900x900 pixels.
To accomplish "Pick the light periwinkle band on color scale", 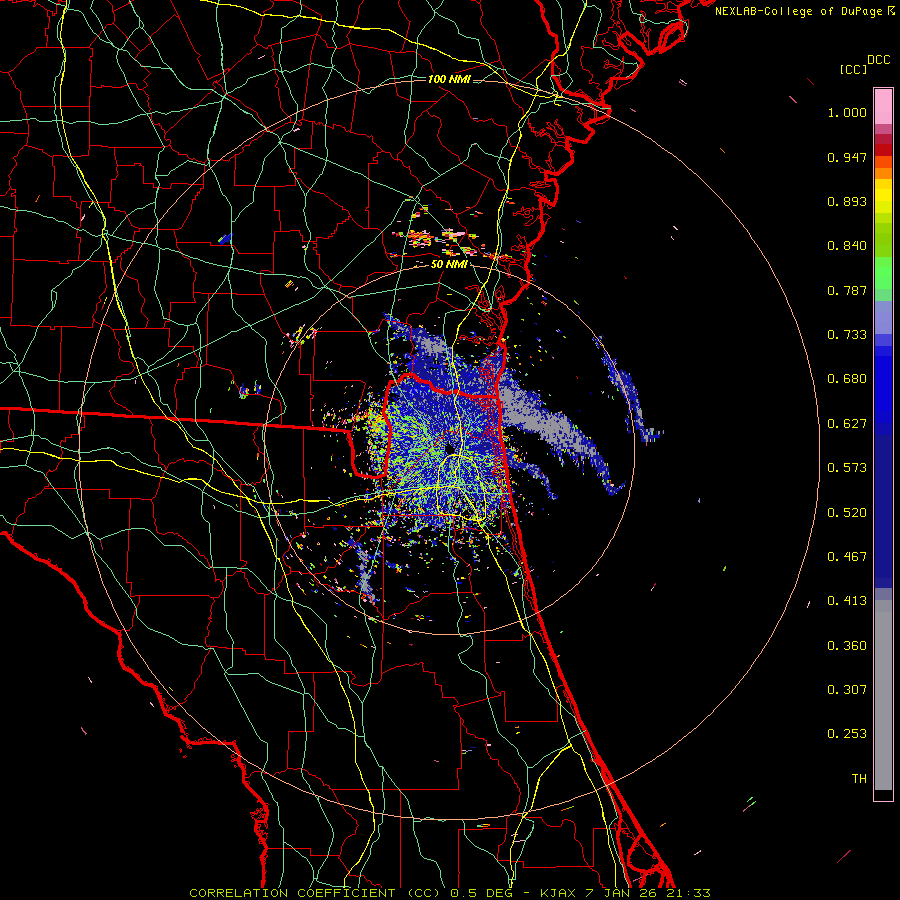I will point(883,317).
